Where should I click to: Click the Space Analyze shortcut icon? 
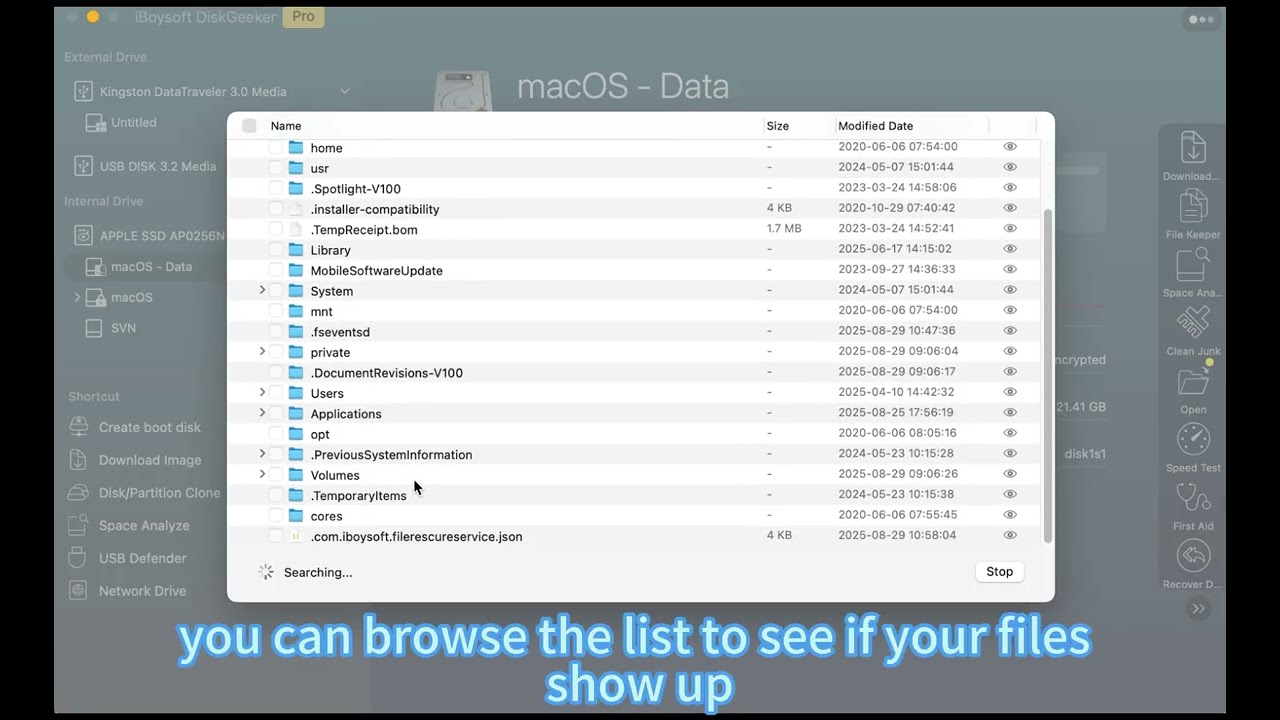tap(79, 525)
